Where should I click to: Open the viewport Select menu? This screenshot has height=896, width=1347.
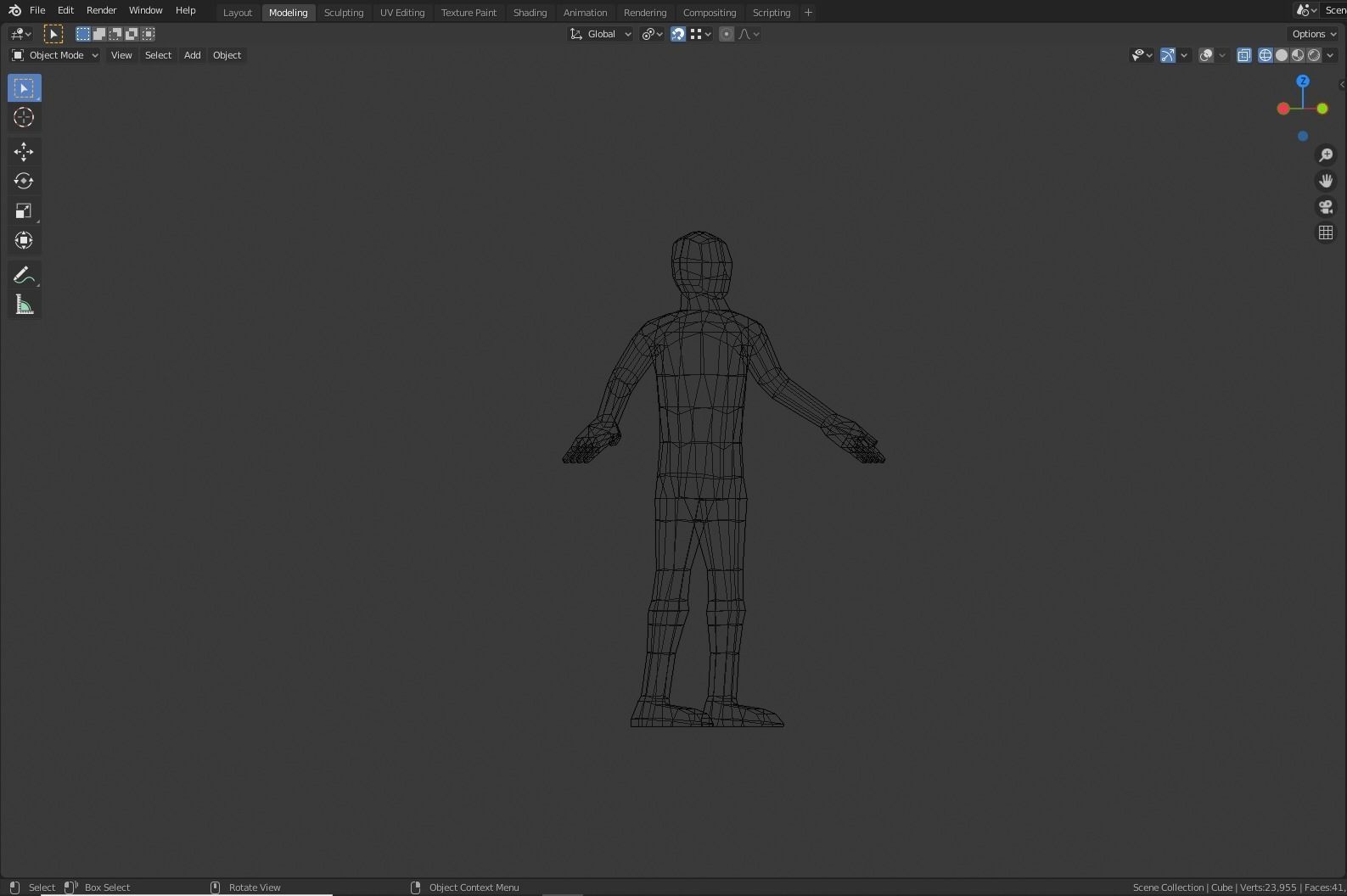coord(158,55)
